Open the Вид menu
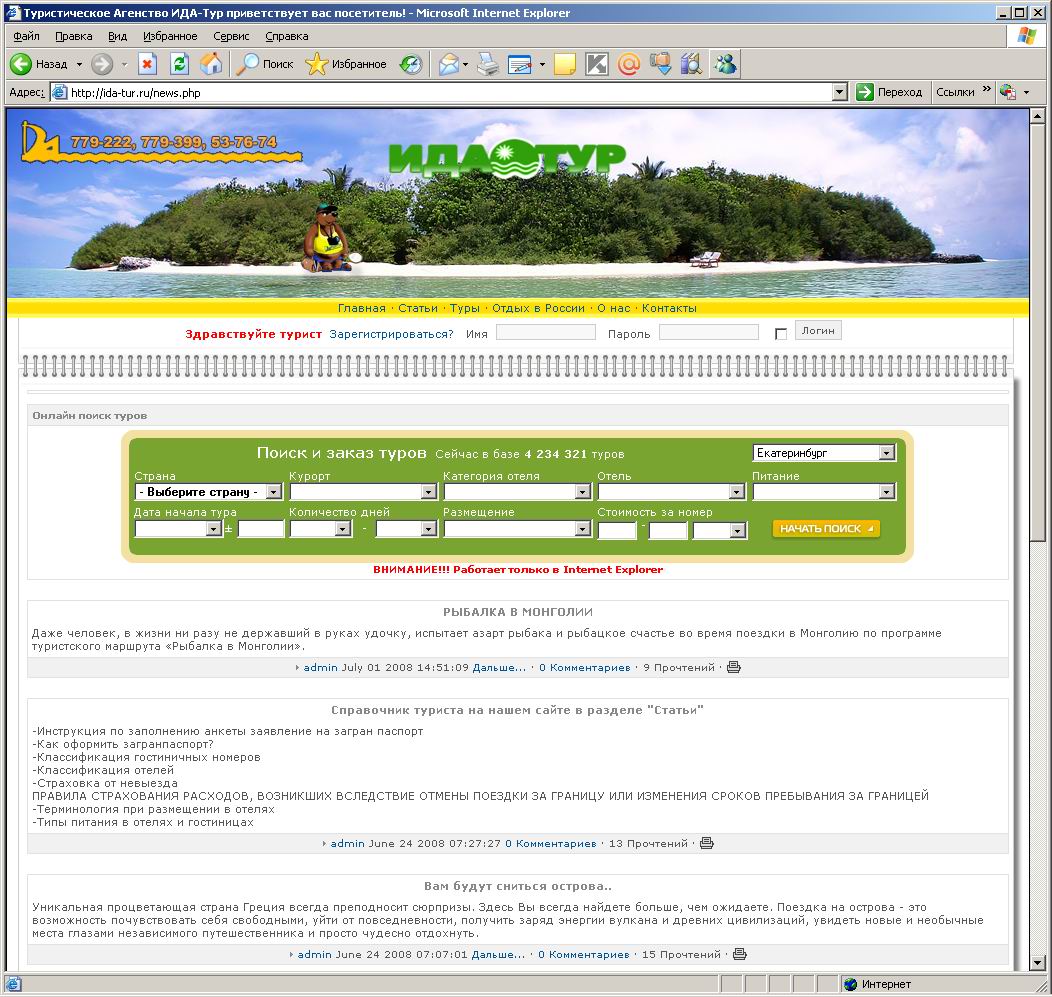Viewport: 1052px width, 997px height. tap(117, 36)
